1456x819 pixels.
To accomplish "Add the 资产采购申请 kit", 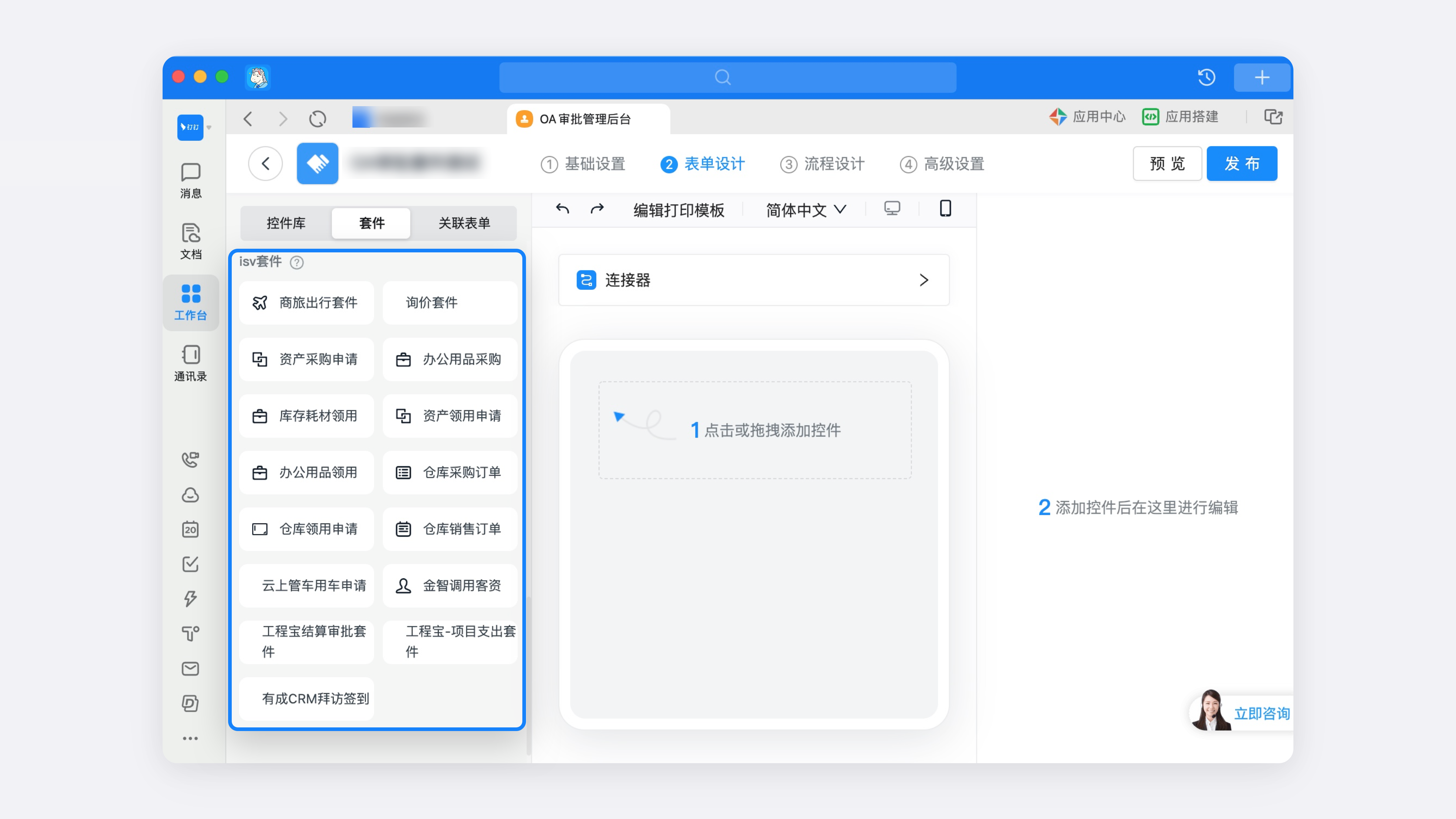I will point(306,359).
